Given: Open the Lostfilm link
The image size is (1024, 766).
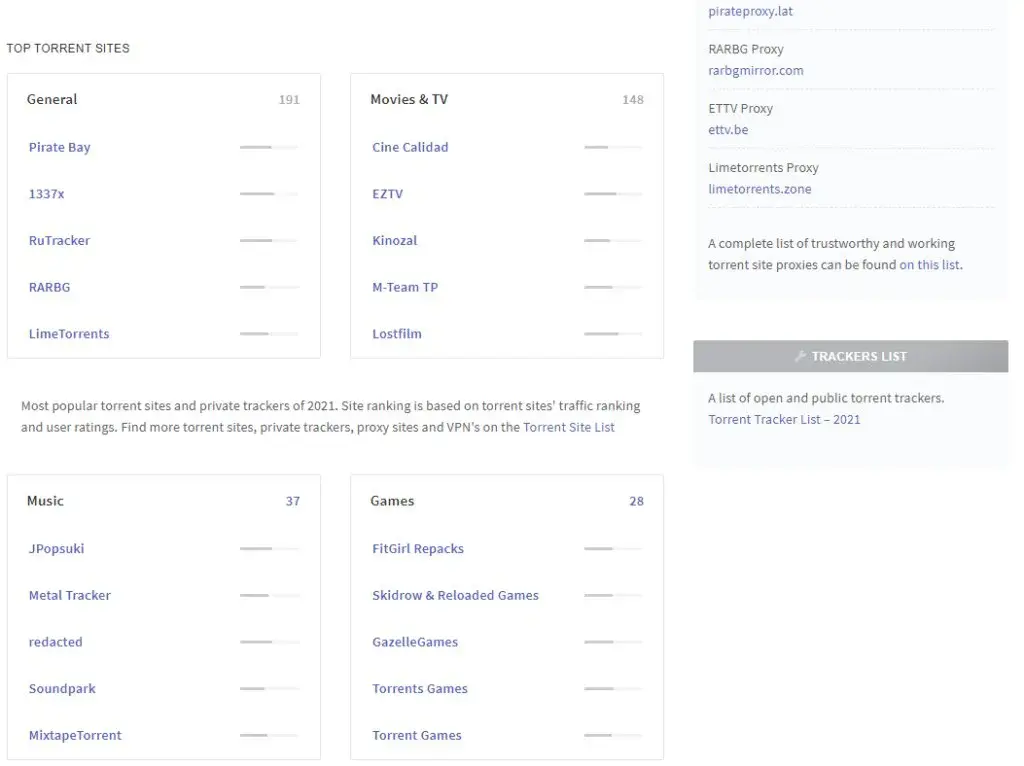Looking at the screenshot, I should point(397,334).
